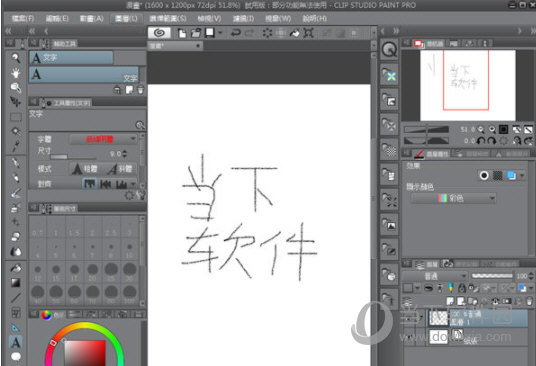Expand the save icon dropdown arrow
Viewport: 536px width, 366px height.
[x=220, y=33]
